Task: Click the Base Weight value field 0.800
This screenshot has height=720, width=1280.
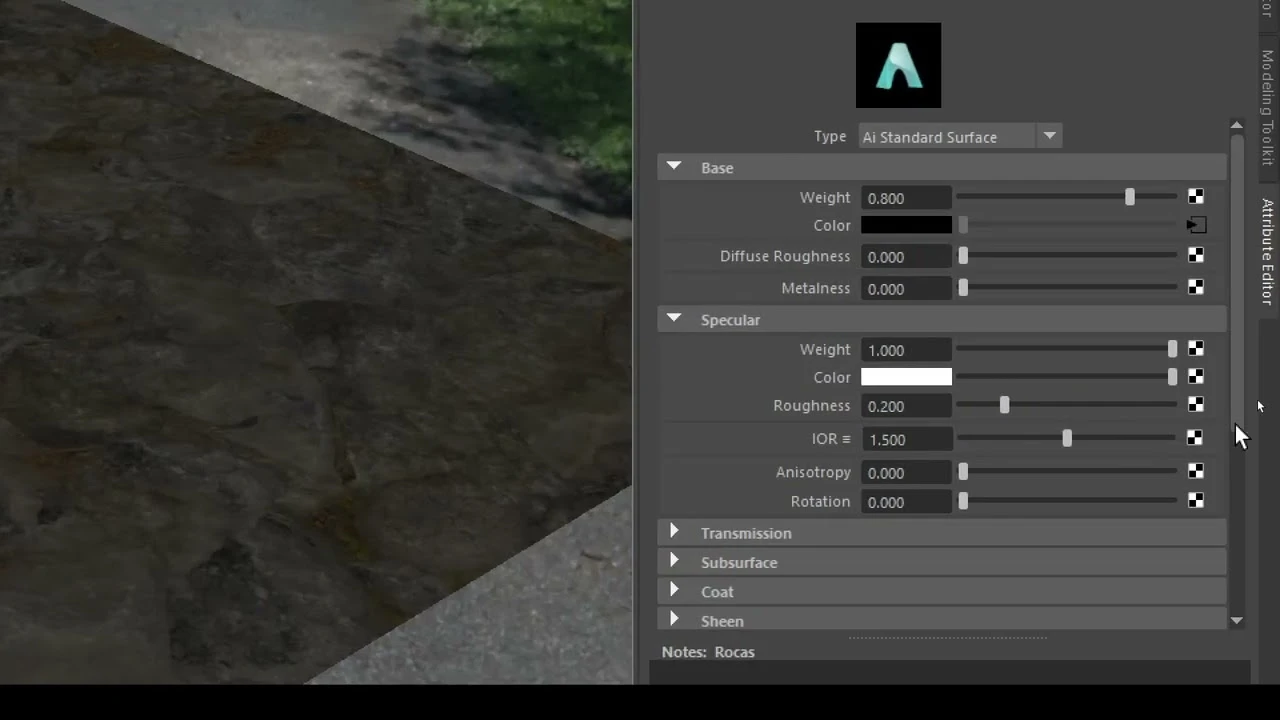Action: [906, 198]
